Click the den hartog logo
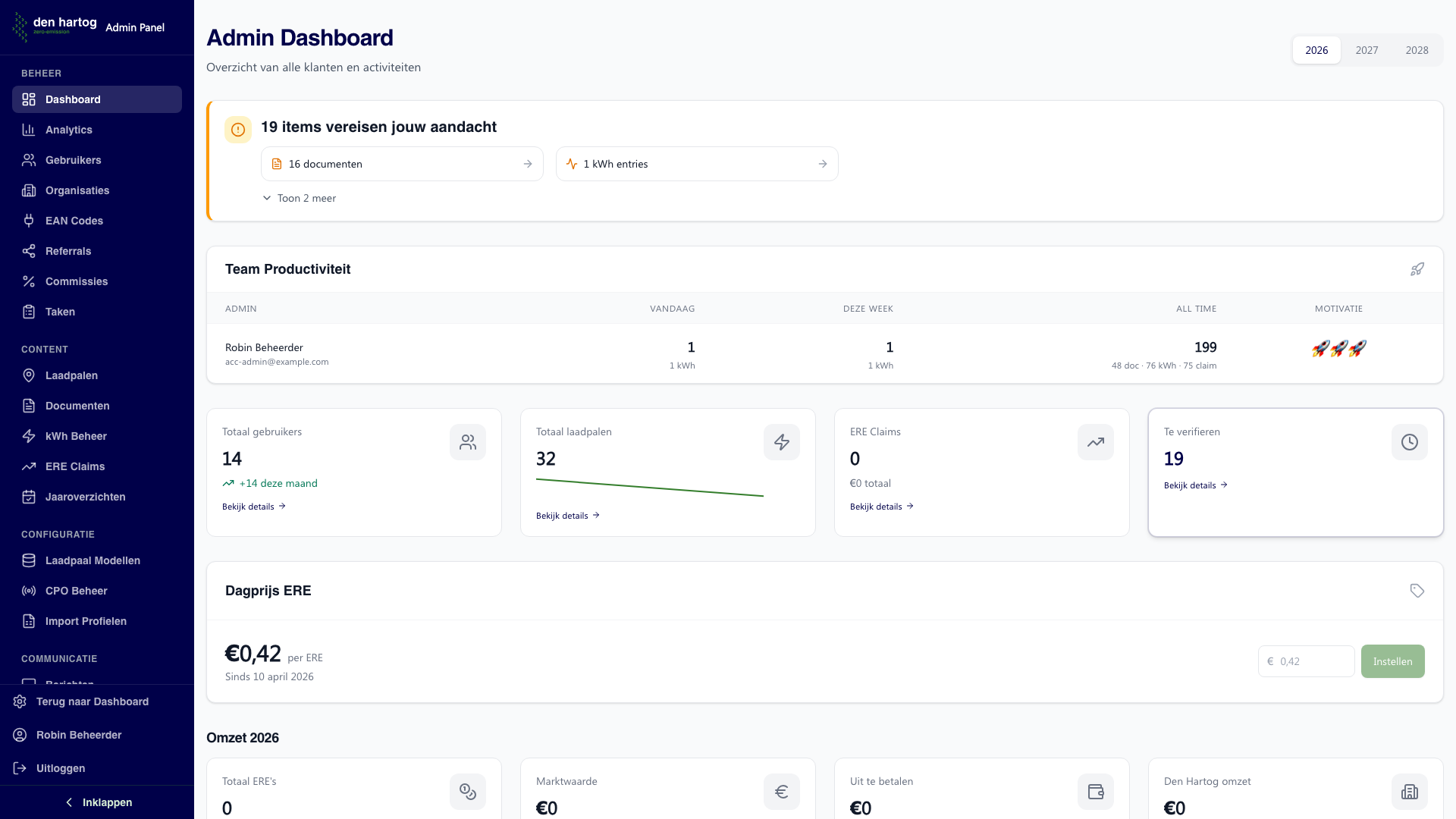The image size is (1456, 819). [x=55, y=27]
